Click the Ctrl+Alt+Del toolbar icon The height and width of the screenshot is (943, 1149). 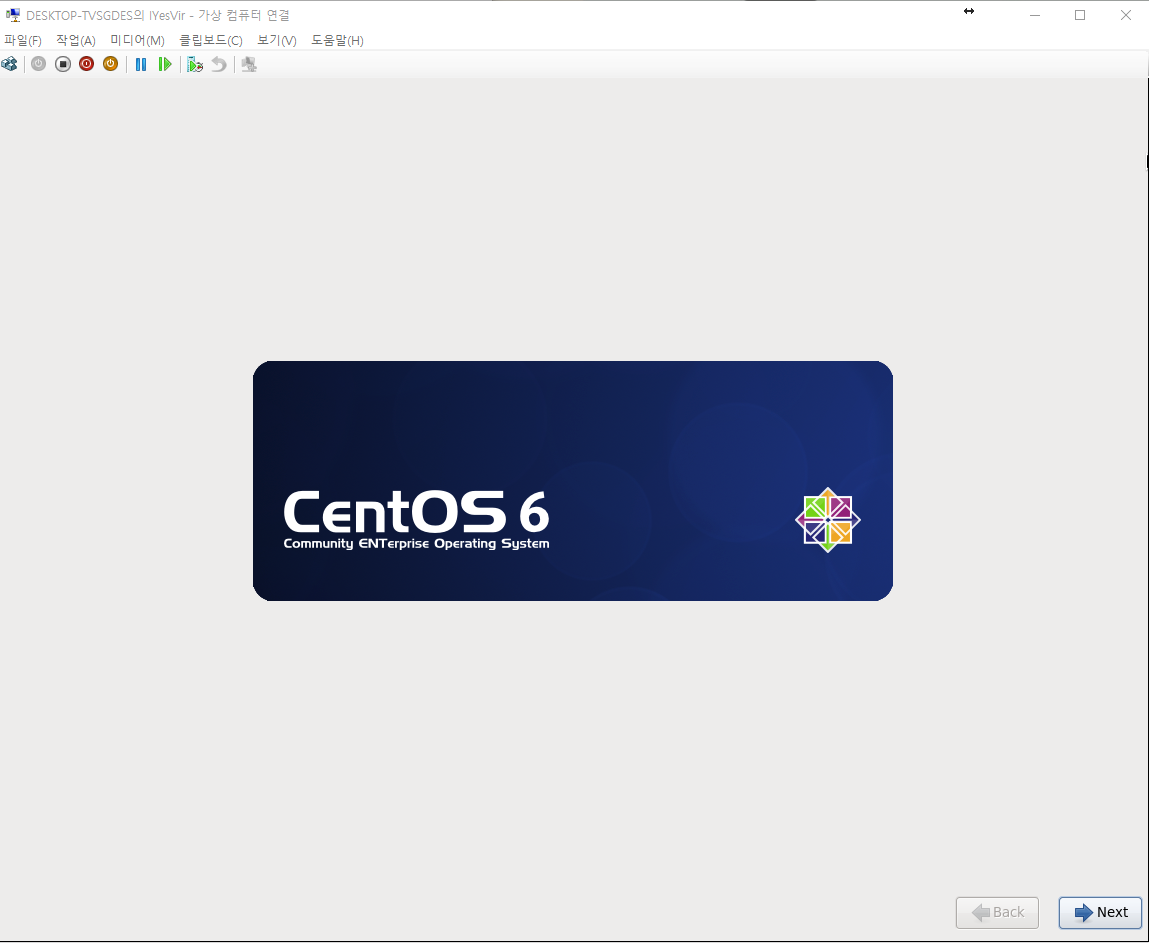[x=10, y=64]
